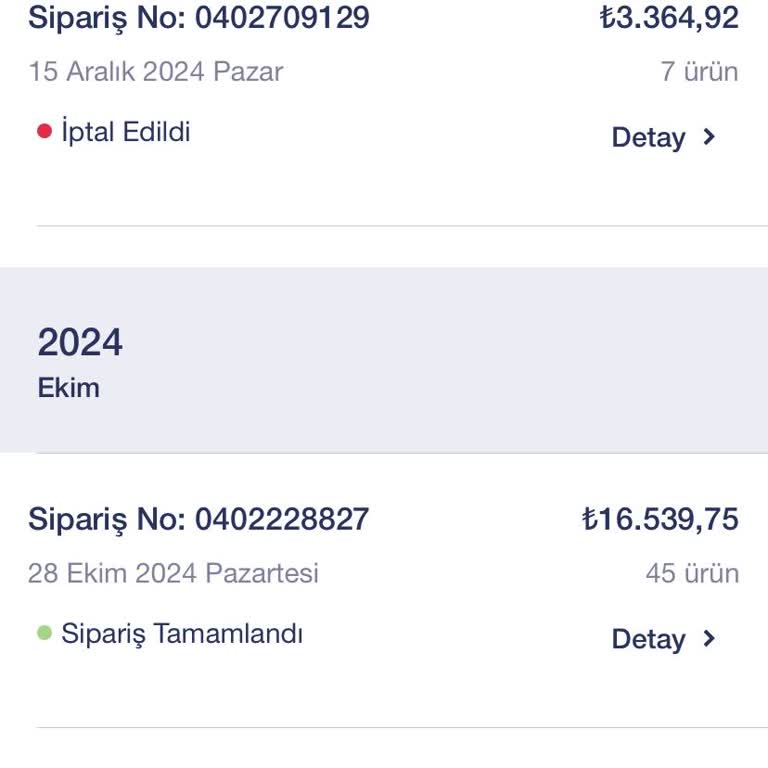Click the Ekim month label
The width and height of the screenshot is (768, 768).
coord(69,388)
